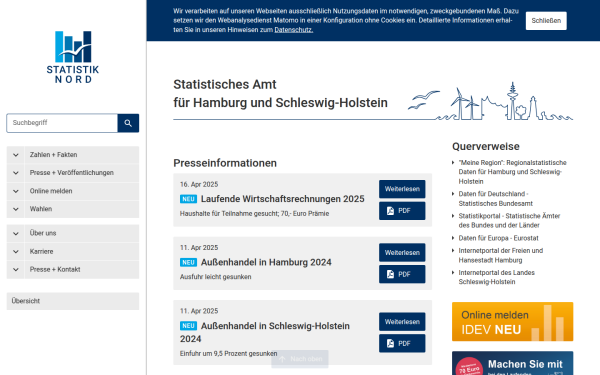Open the Presse + Kontakt menu item
Screen dimensions: 600x375
(82, 269)
